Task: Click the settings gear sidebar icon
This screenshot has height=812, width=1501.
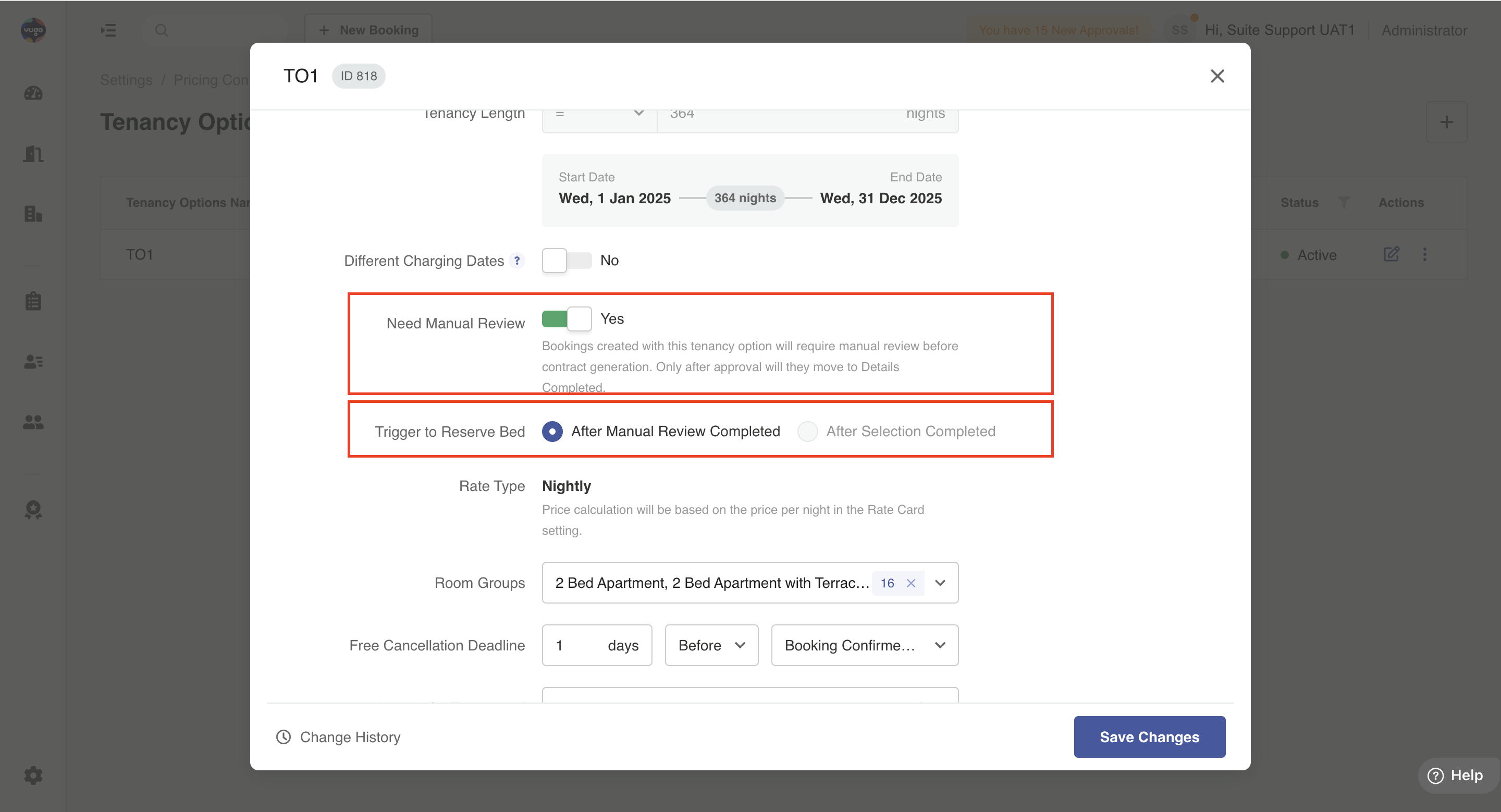Action: [x=33, y=776]
